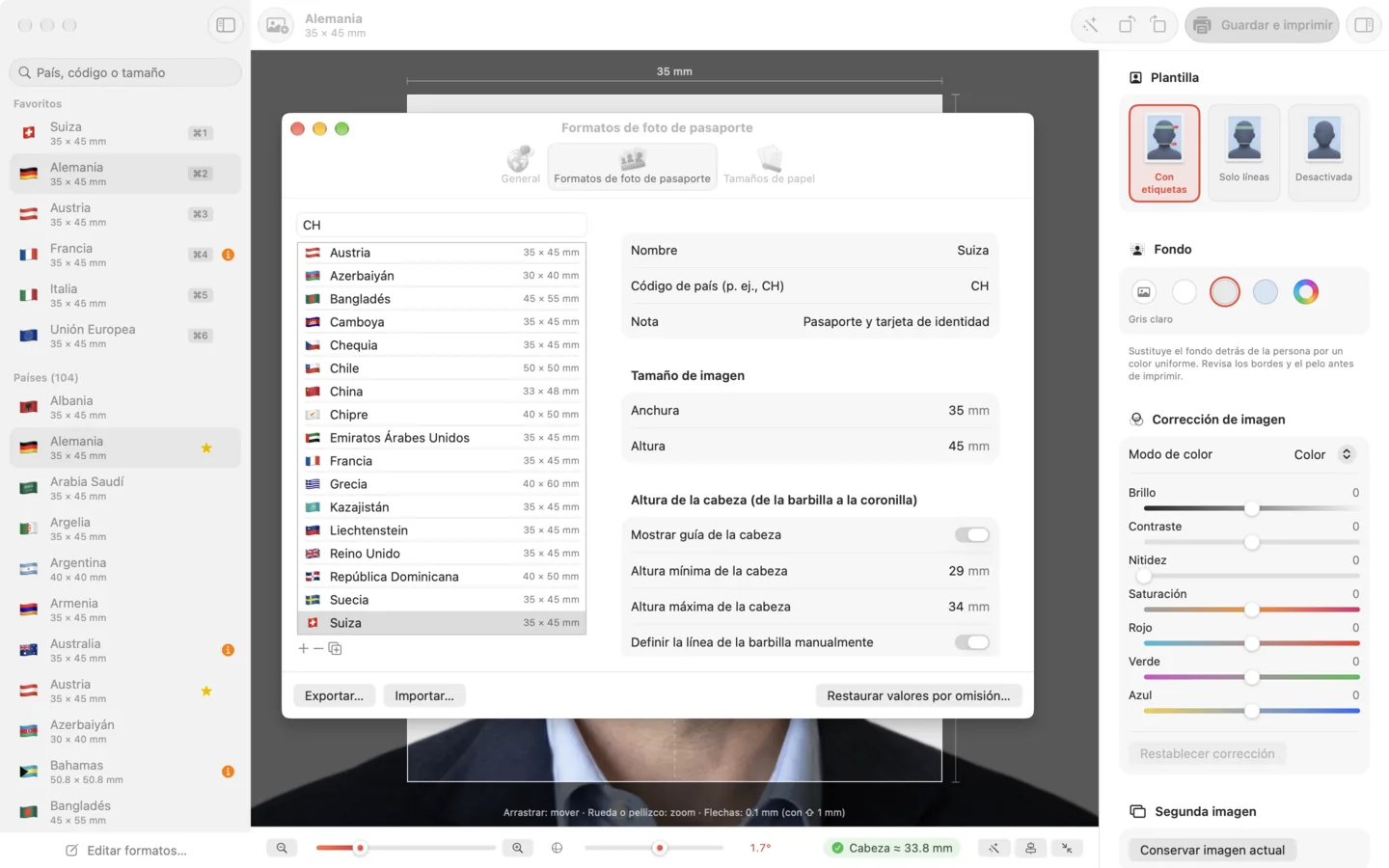The height and width of the screenshot is (868, 1389).
Task: Switch to the General preferences tab
Action: click(x=520, y=165)
